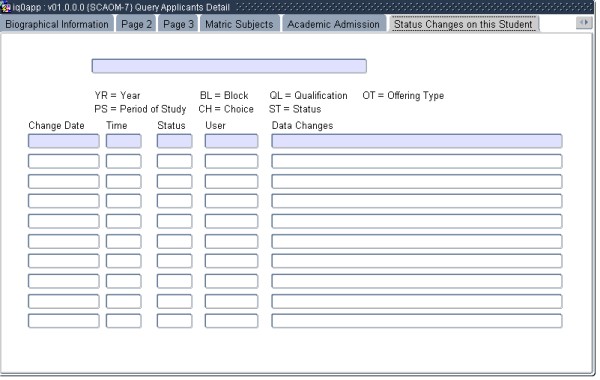Click first row User field
This screenshot has width=600, height=380.
pyautogui.click(x=231, y=141)
